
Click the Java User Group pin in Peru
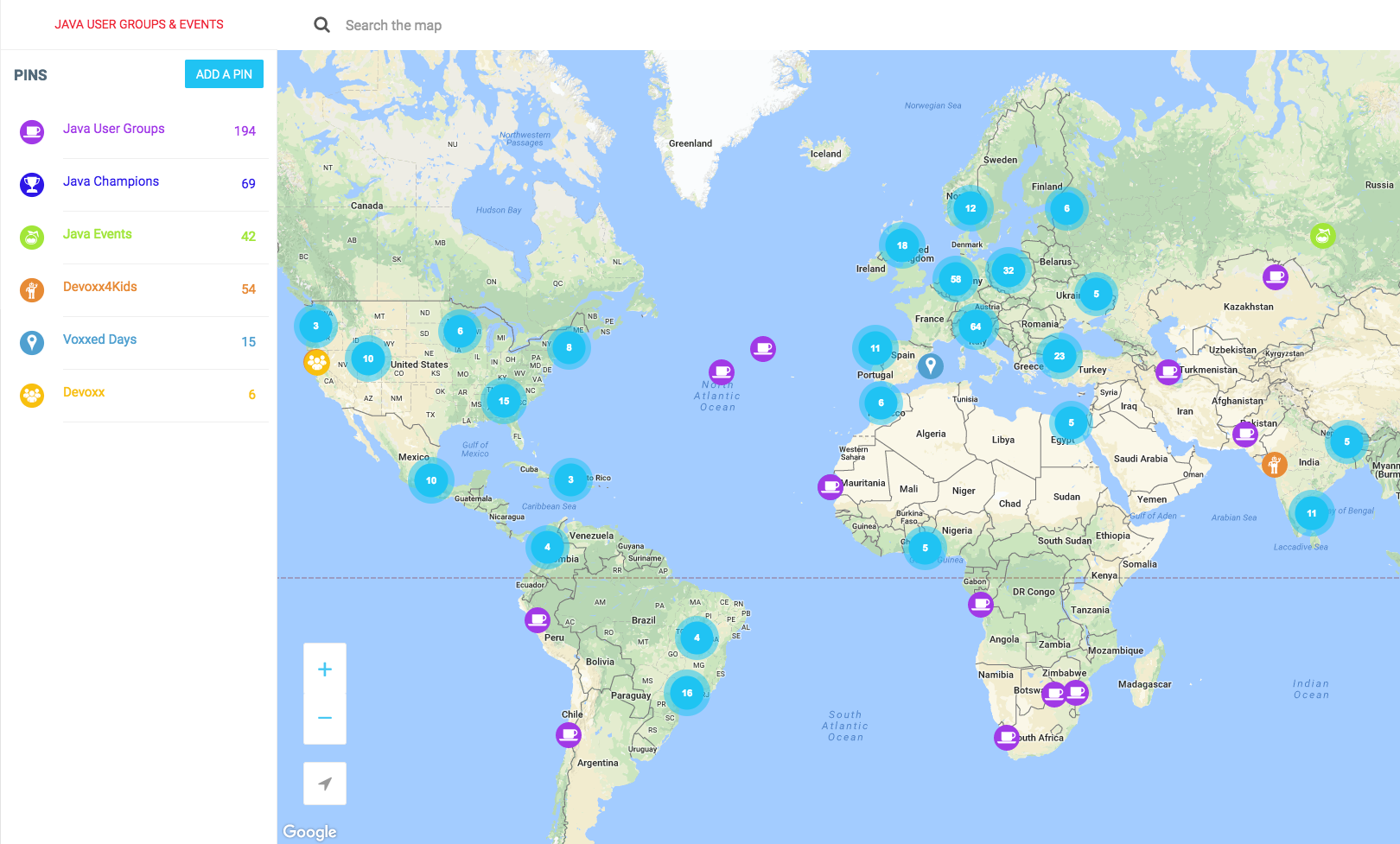coord(538,619)
